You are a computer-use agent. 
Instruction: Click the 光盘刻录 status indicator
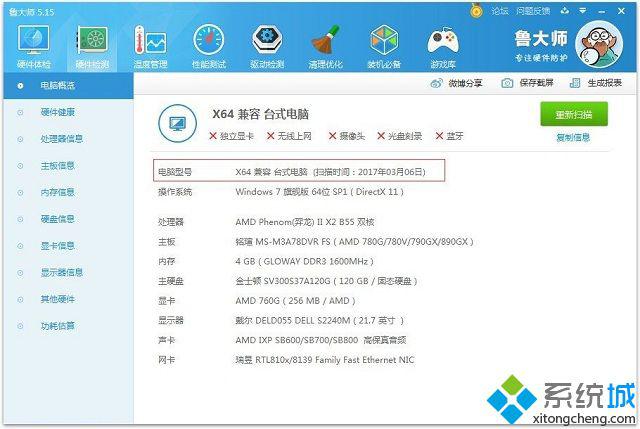pyautogui.click(x=399, y=136)
